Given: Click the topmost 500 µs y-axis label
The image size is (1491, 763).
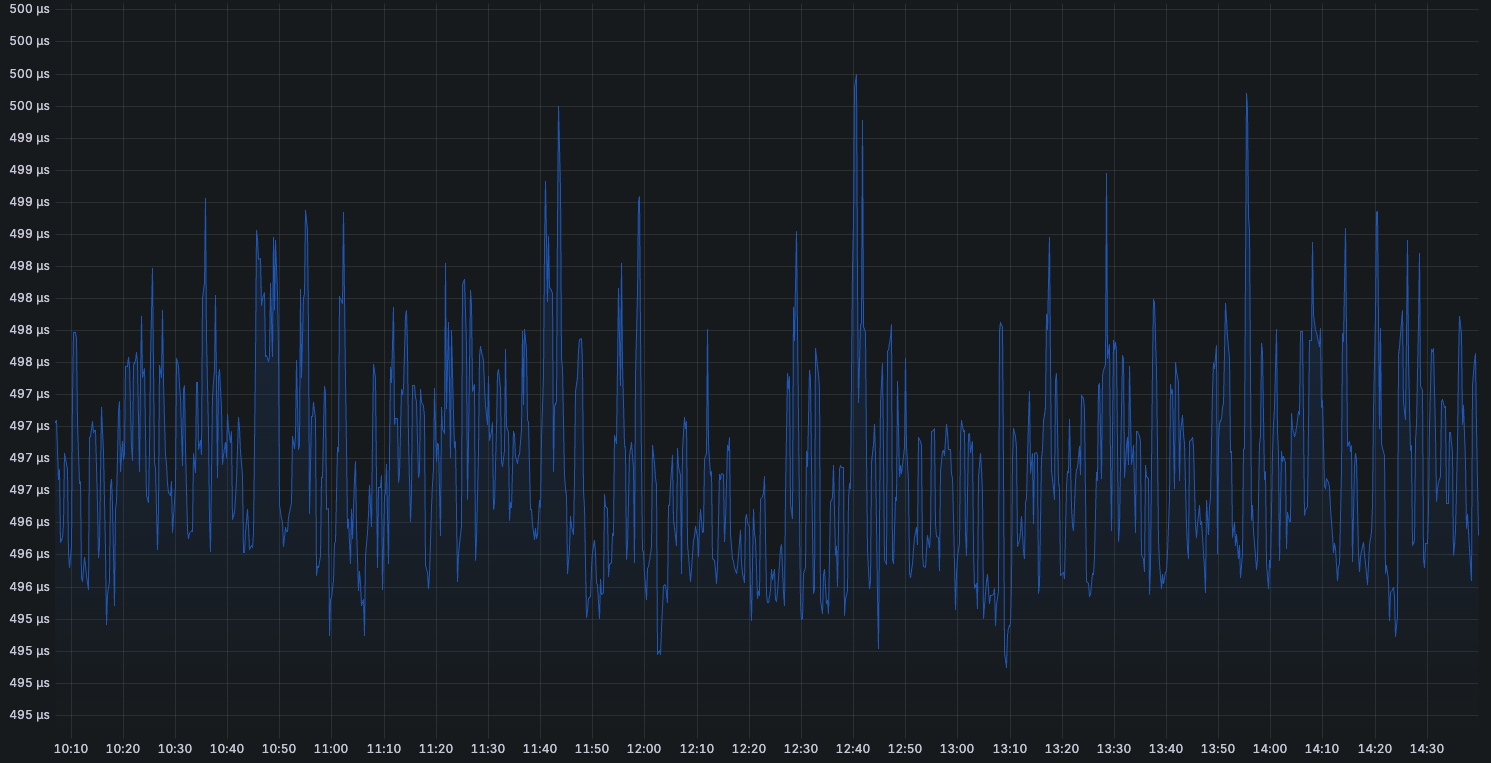Looking at the screenshot, I should [29, 9].
